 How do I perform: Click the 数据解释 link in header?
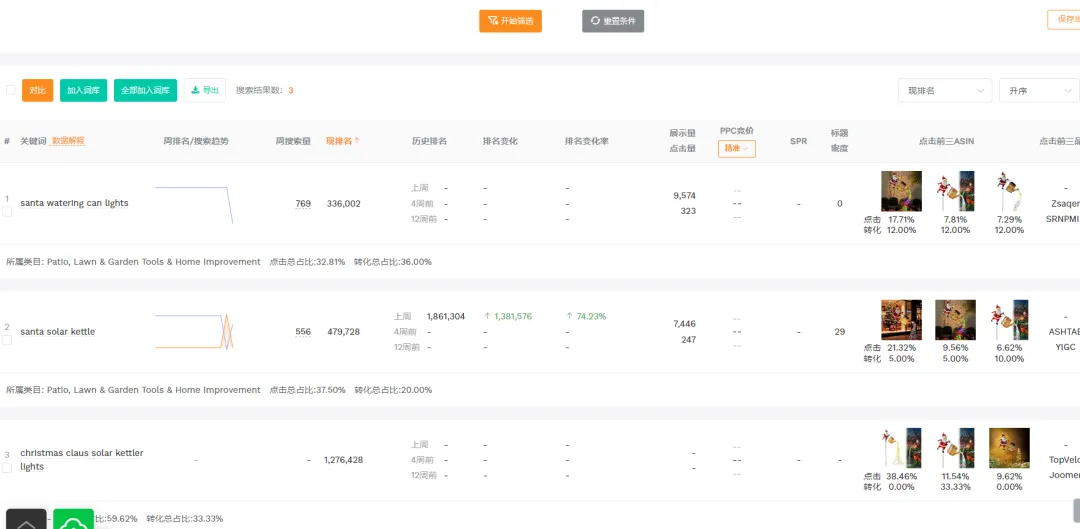(68, 141)
